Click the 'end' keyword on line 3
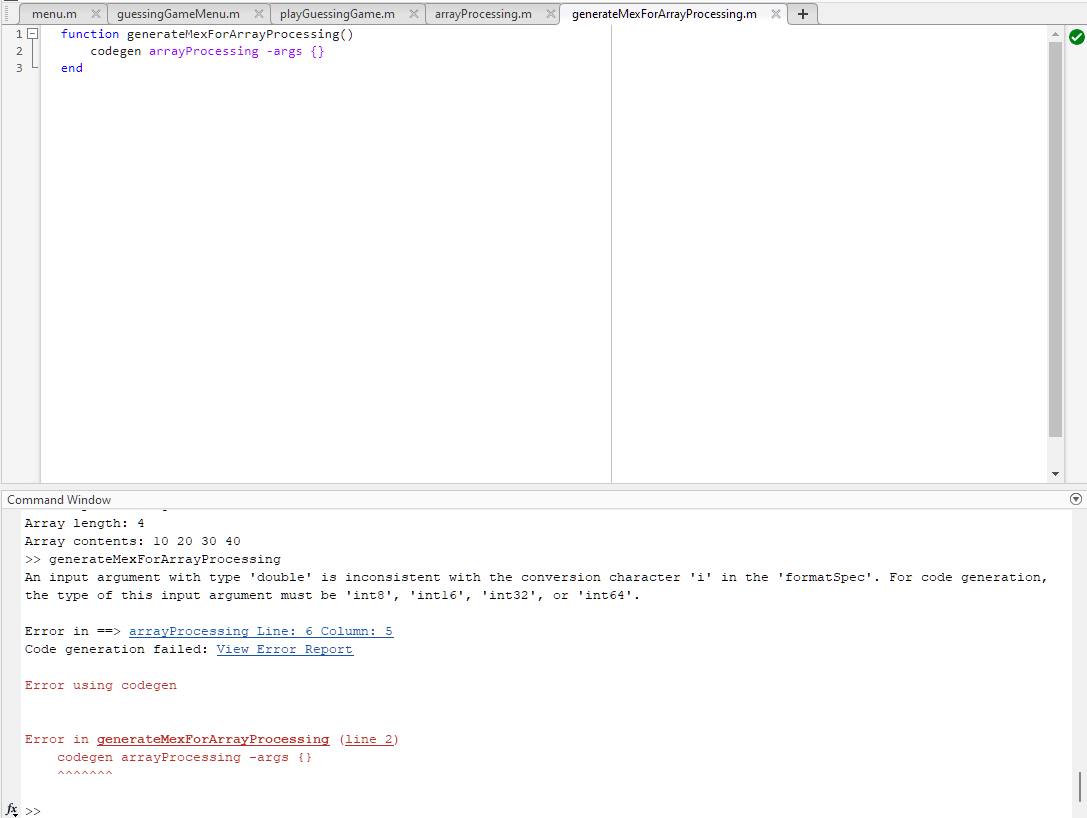 (x=72, y=68)
